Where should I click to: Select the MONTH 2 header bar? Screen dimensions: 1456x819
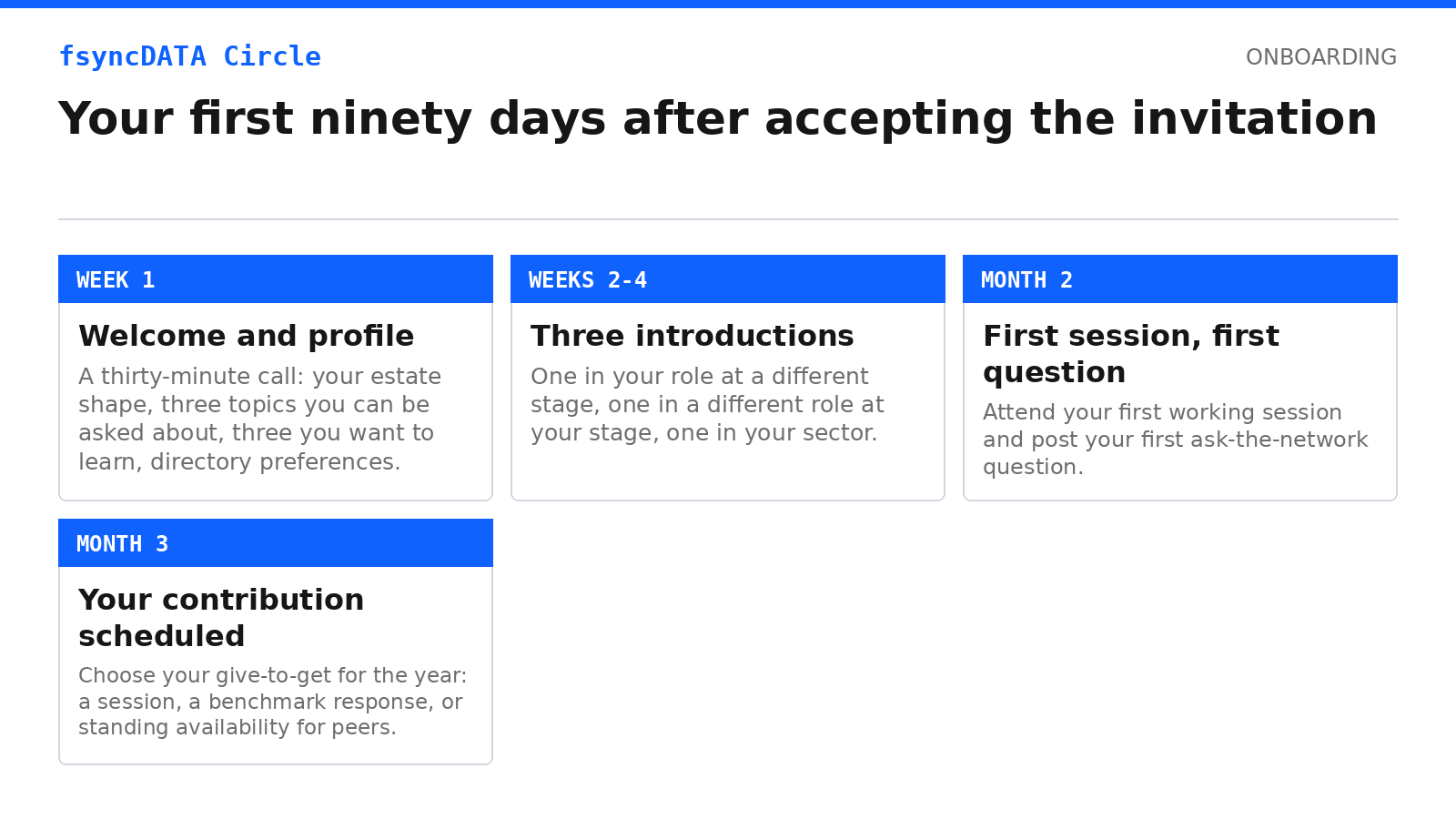tap(1180, 279)
